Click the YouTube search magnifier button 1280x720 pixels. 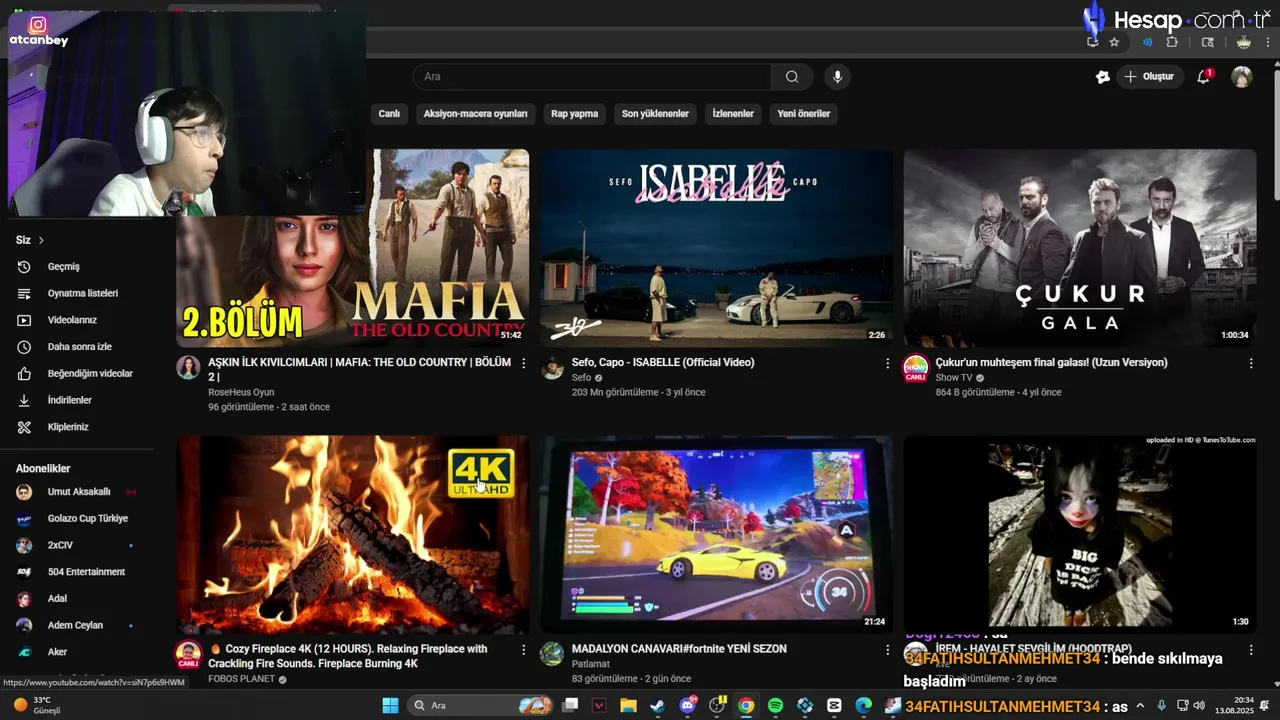pos(792,77)
